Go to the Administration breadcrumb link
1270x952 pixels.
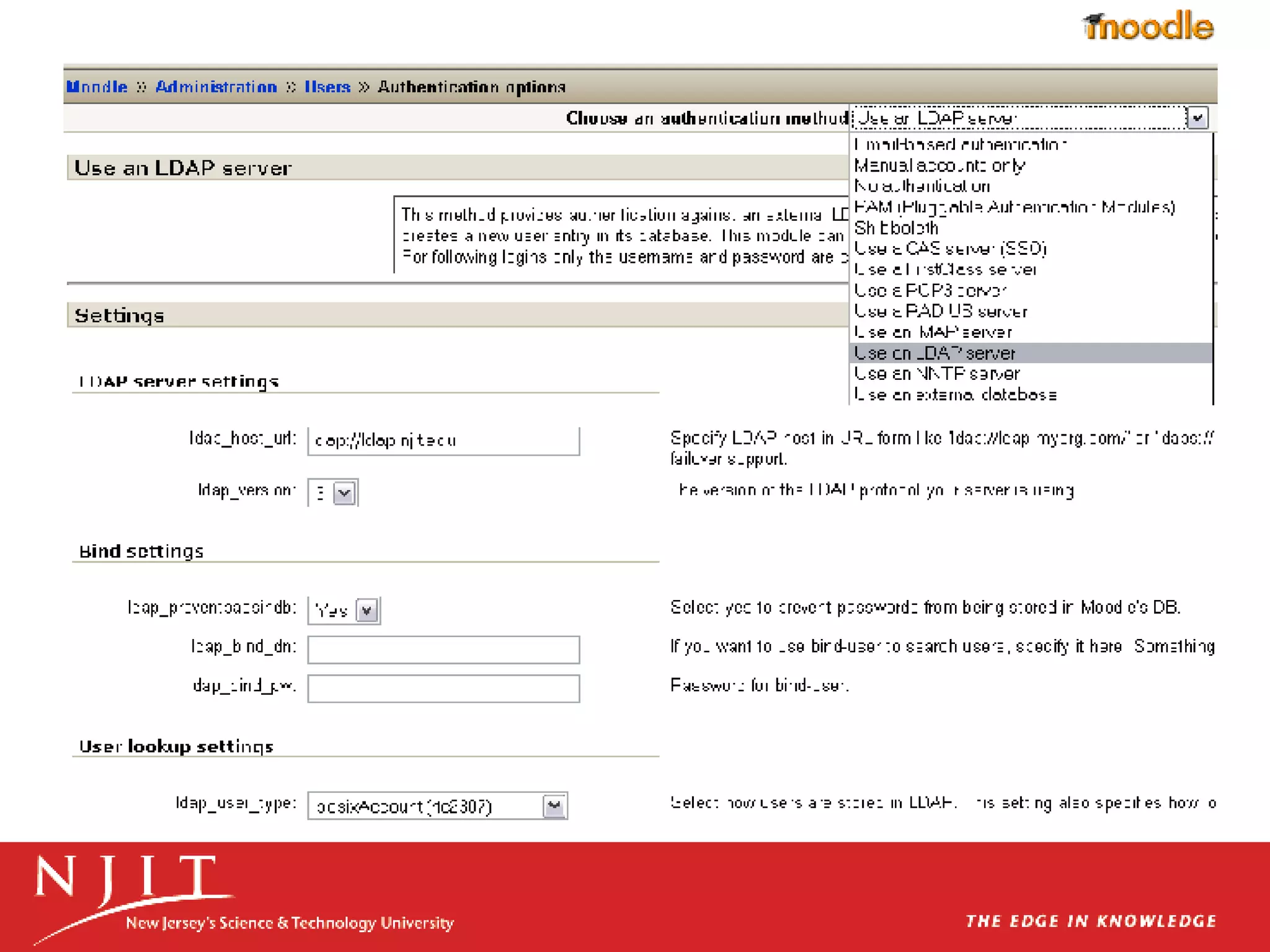pos(216,87)
